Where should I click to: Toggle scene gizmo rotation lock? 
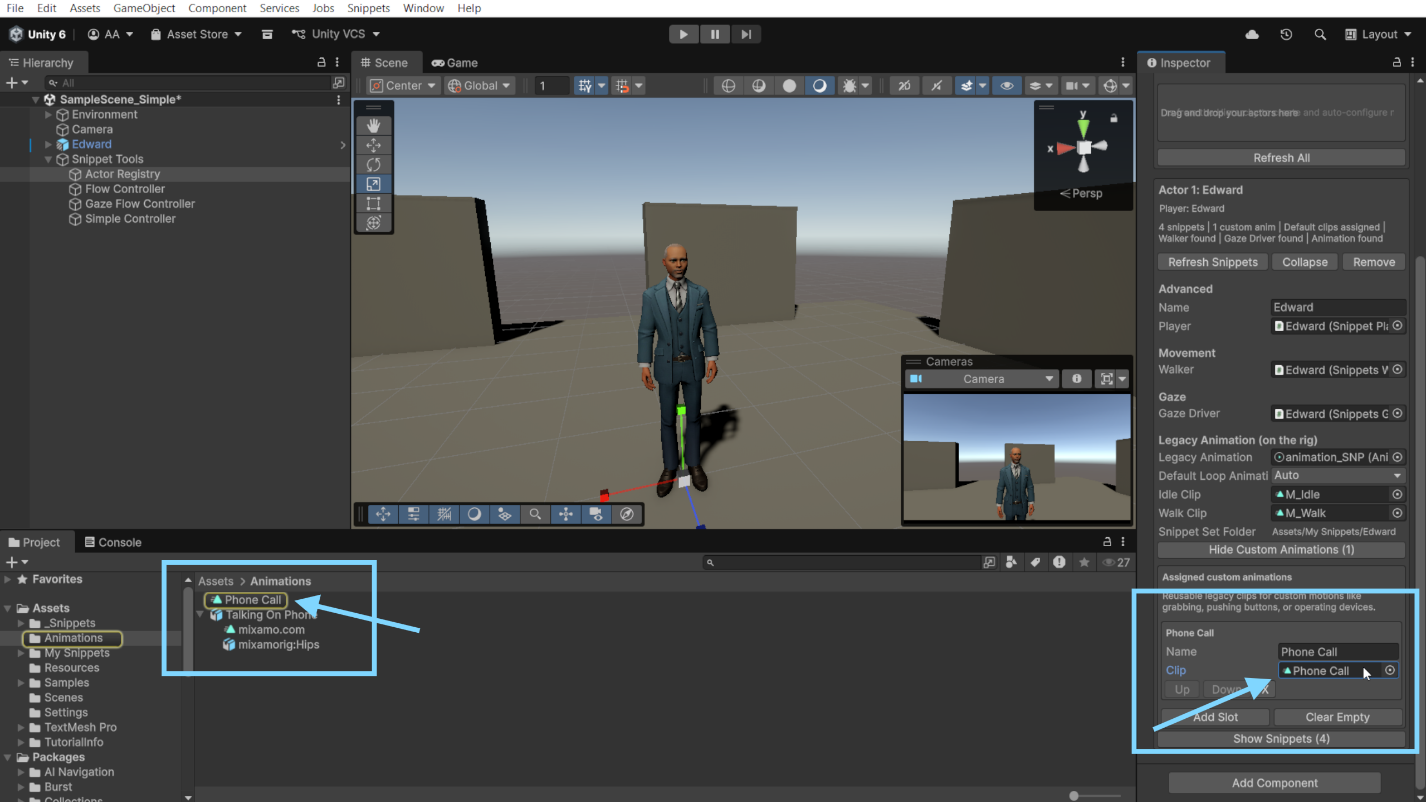1113,118
